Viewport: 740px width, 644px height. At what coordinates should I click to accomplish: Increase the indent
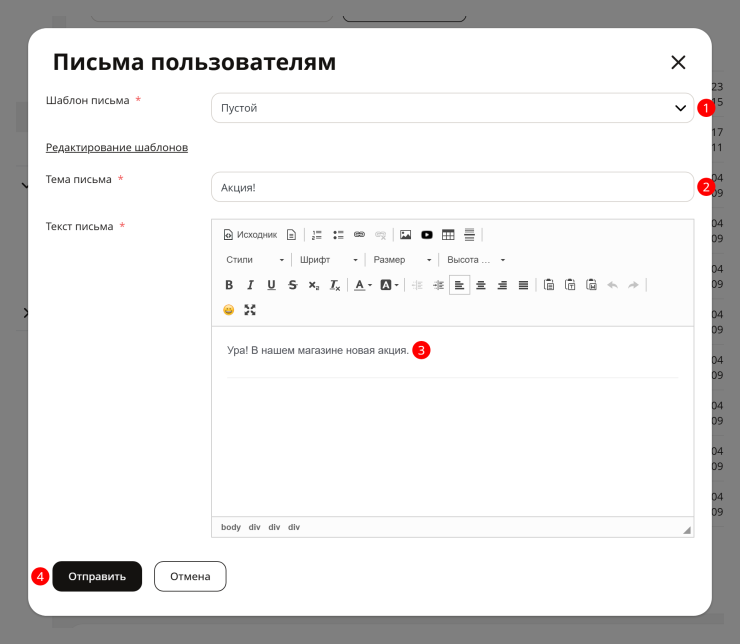tap(438, 285)
